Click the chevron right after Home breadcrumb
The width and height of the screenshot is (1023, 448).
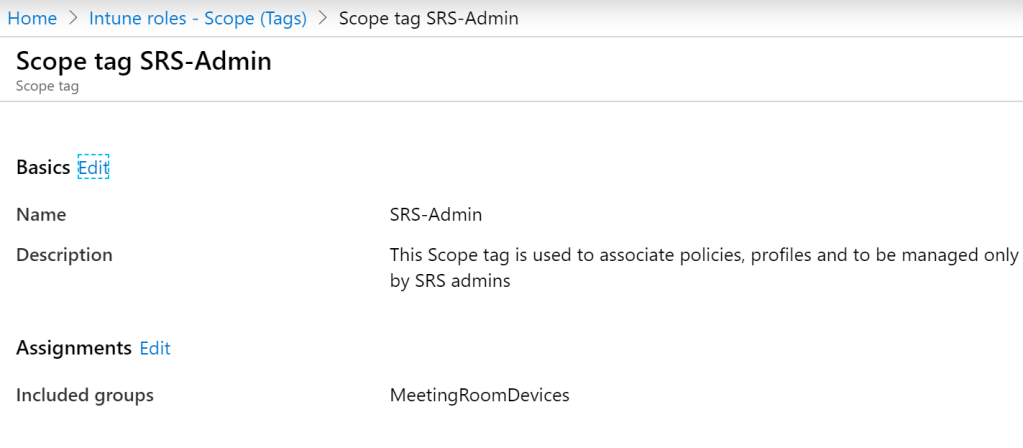[x=73, y=18]
